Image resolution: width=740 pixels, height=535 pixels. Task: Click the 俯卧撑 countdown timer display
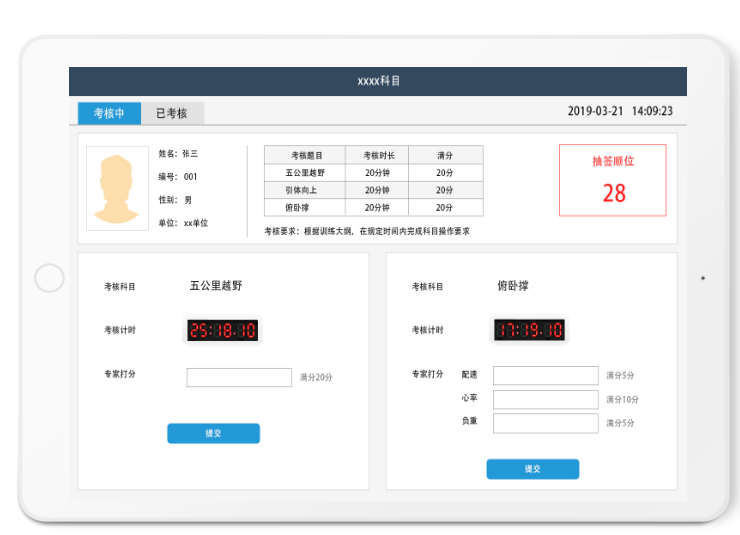click(x=529, y=330)
